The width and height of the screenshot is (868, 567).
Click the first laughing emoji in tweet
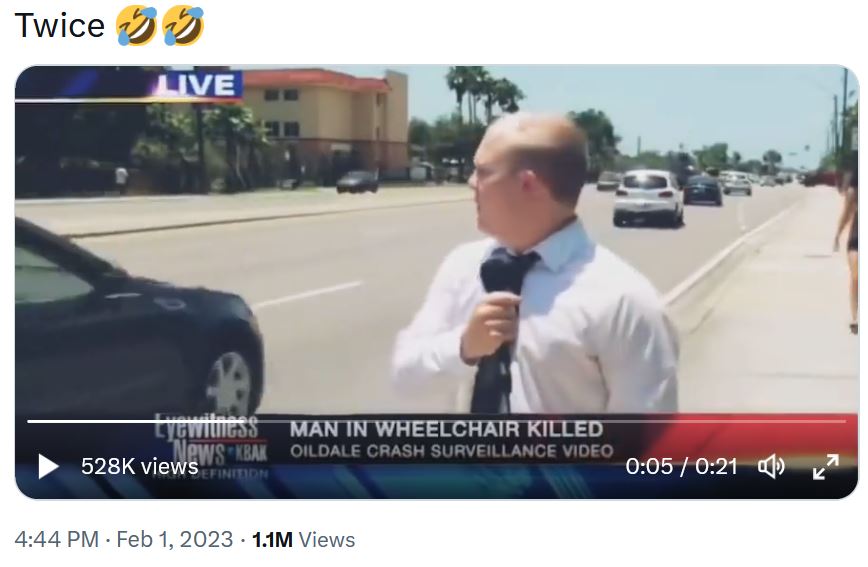[136, 25]
